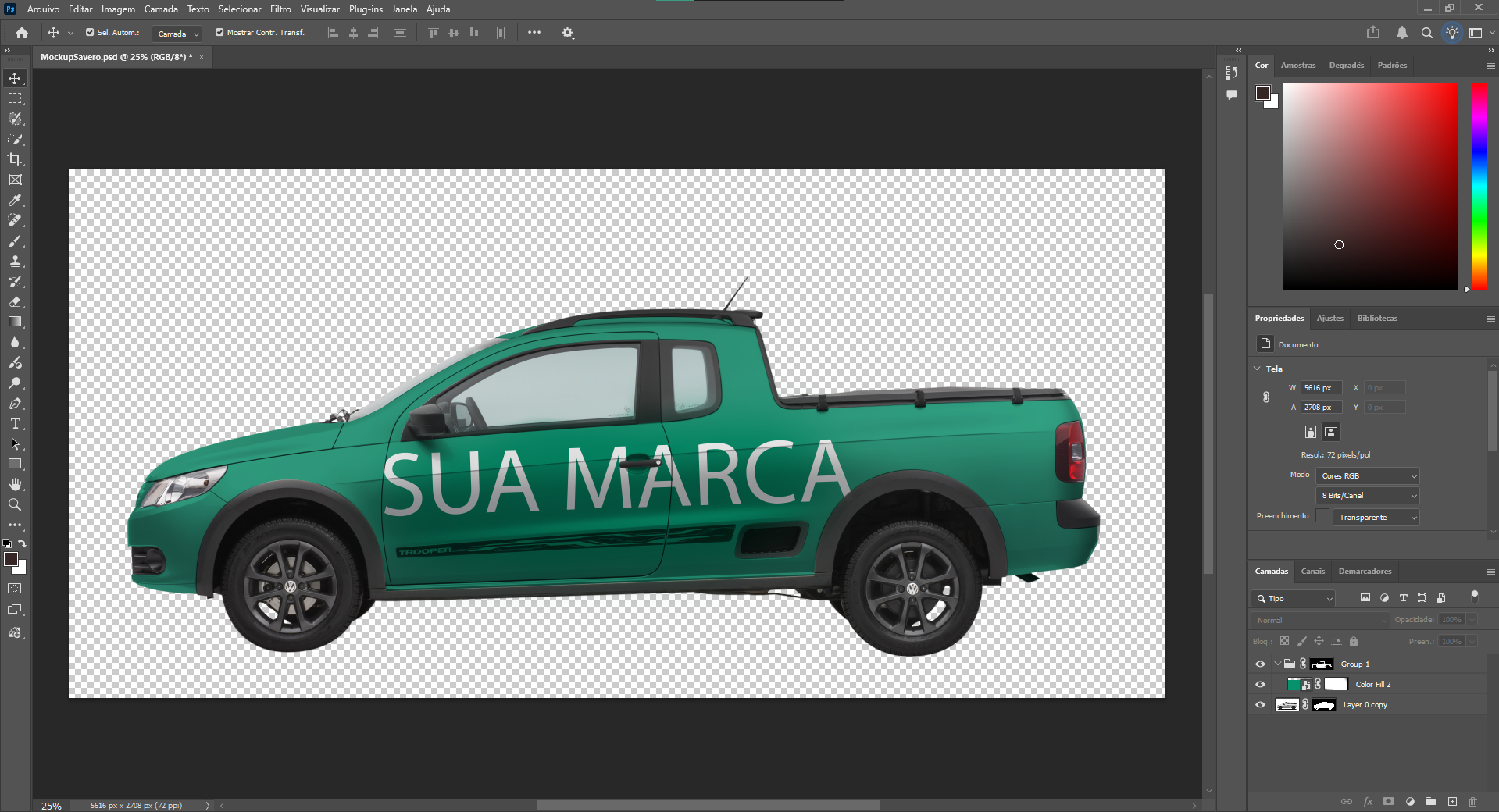Uncheck the Sel. Autom. checkbox
The width and height of the screenshot is (1499, 812).
90,33
